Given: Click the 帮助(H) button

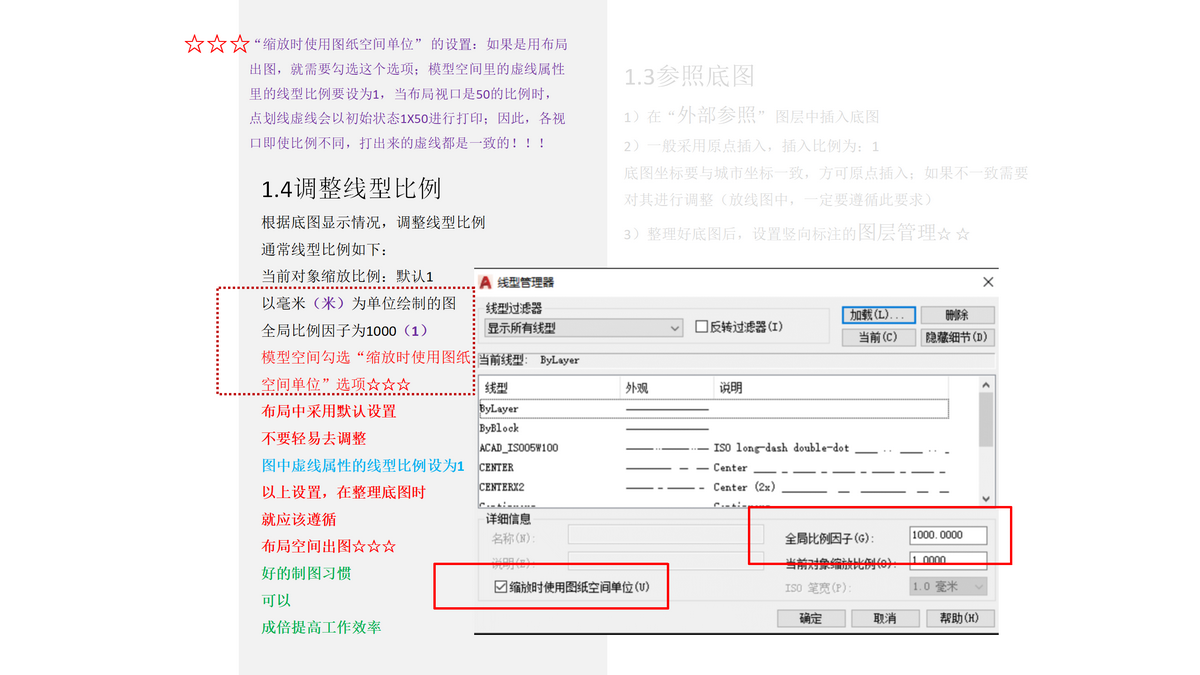Looking at the screenshot, I should tap(959, 618).
